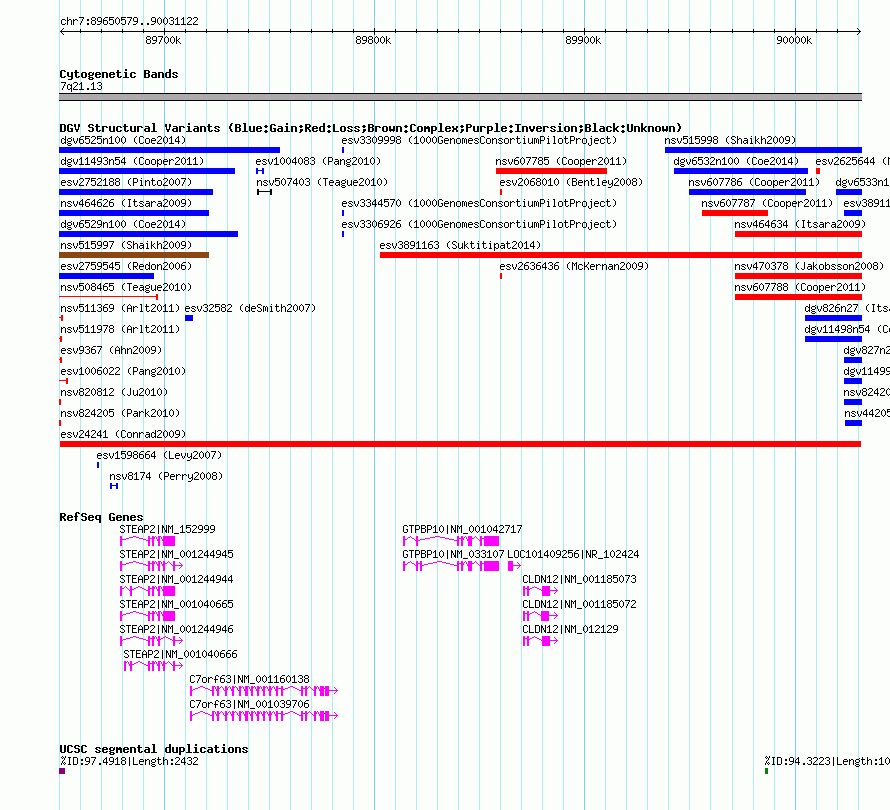Image resolution: width=890 pixels, height=810 pixels.
Task: Click the nsv508465 (Teague2010) variant label
Action: click(126, 287)
